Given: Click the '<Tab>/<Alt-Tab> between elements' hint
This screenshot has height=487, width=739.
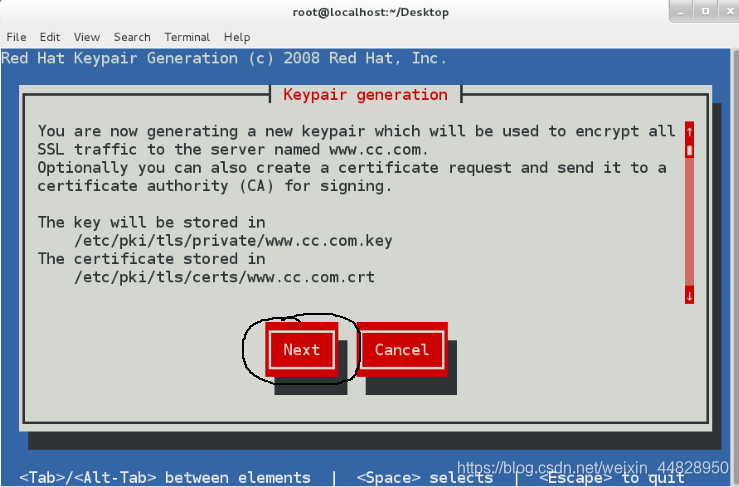Looking at the screenshot, I should coord(165,478).
